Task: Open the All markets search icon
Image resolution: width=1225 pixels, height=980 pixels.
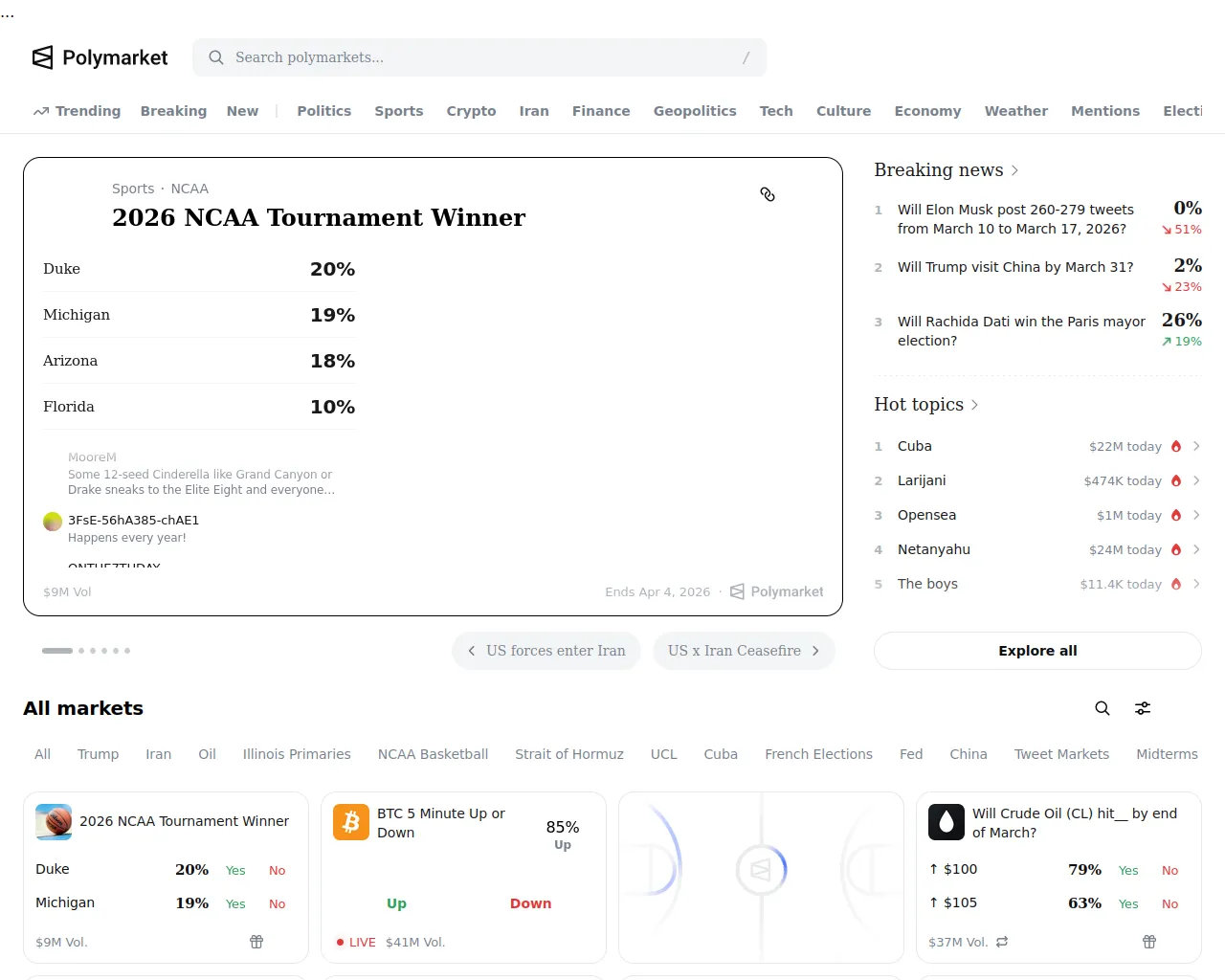Action: 1102,708
